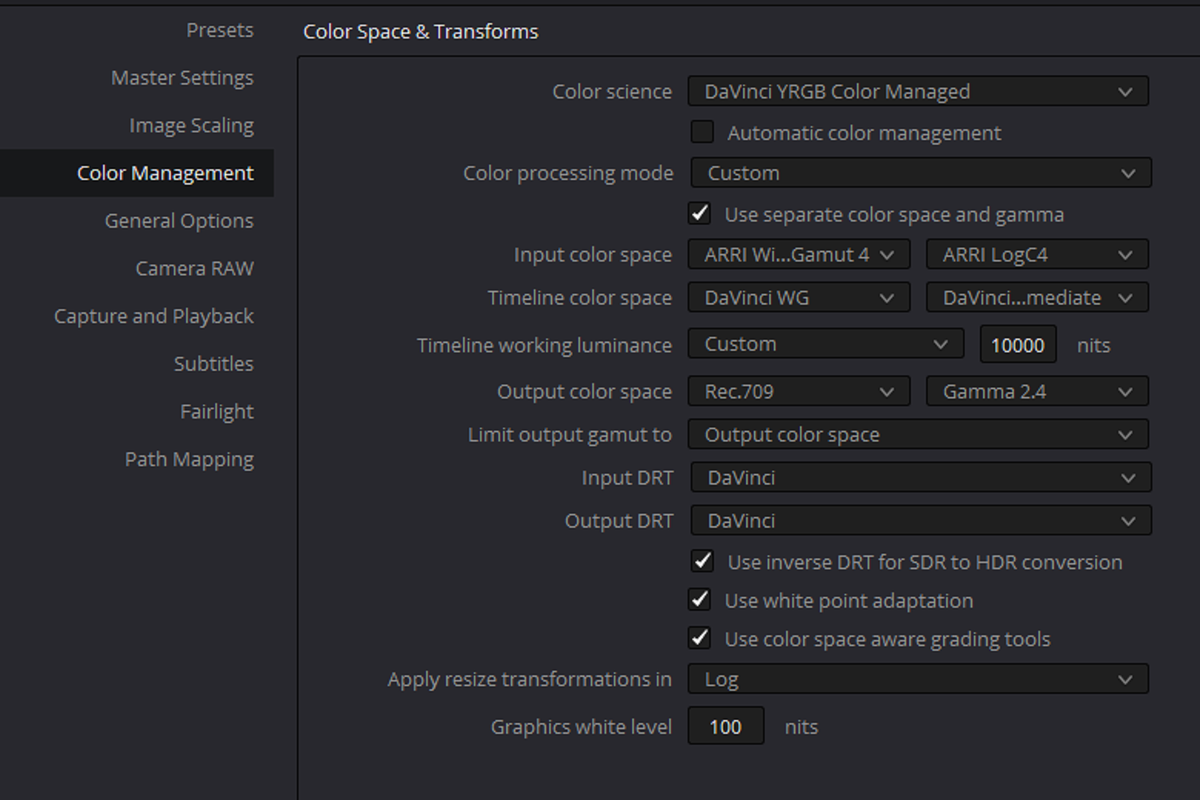Screen dimensions: 1200x800
Task: Switch to Camera RAW settings
Action: [194, 269]
